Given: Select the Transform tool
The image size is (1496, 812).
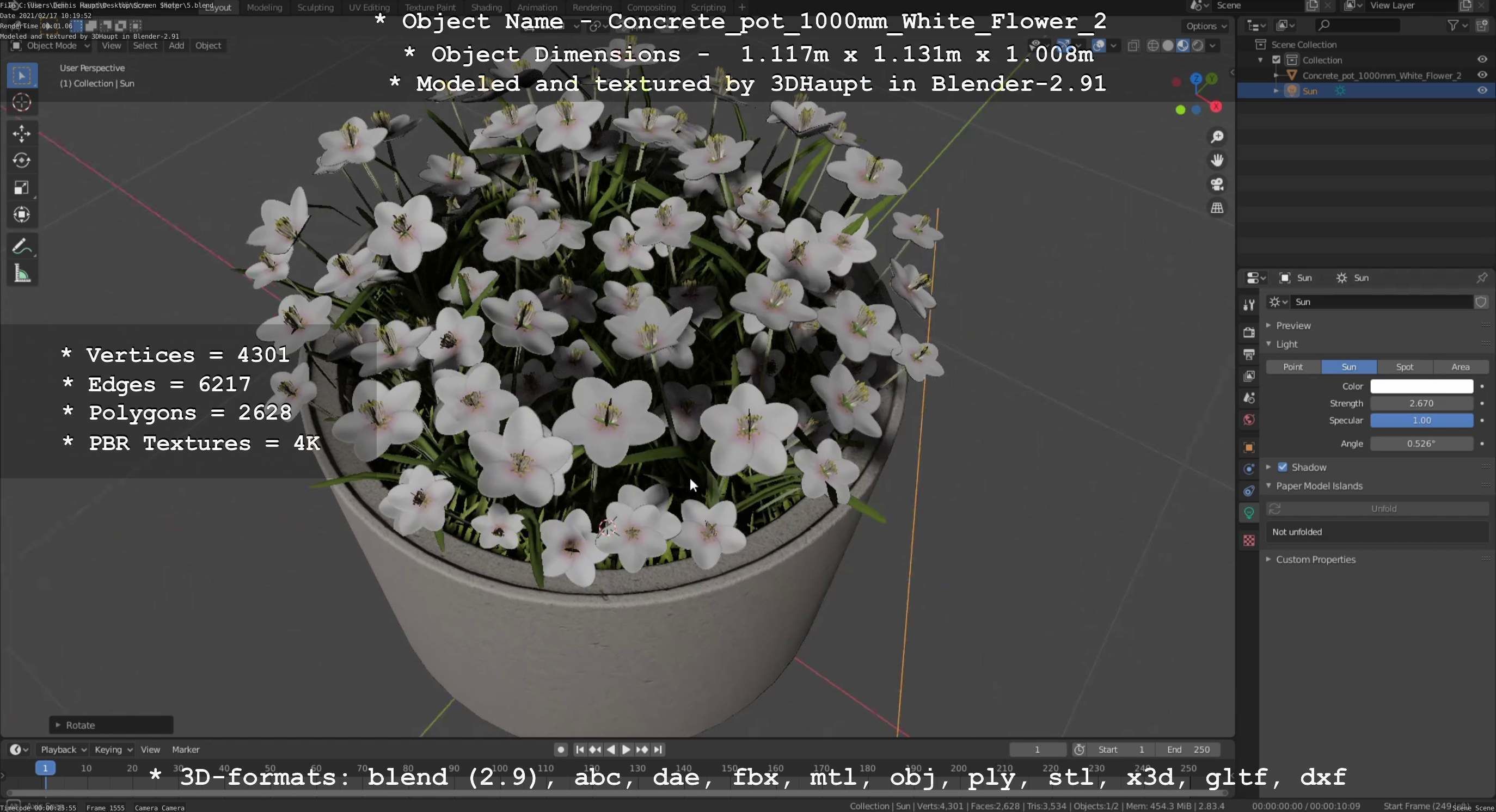Looking at the screenshot, I should 22,214.
